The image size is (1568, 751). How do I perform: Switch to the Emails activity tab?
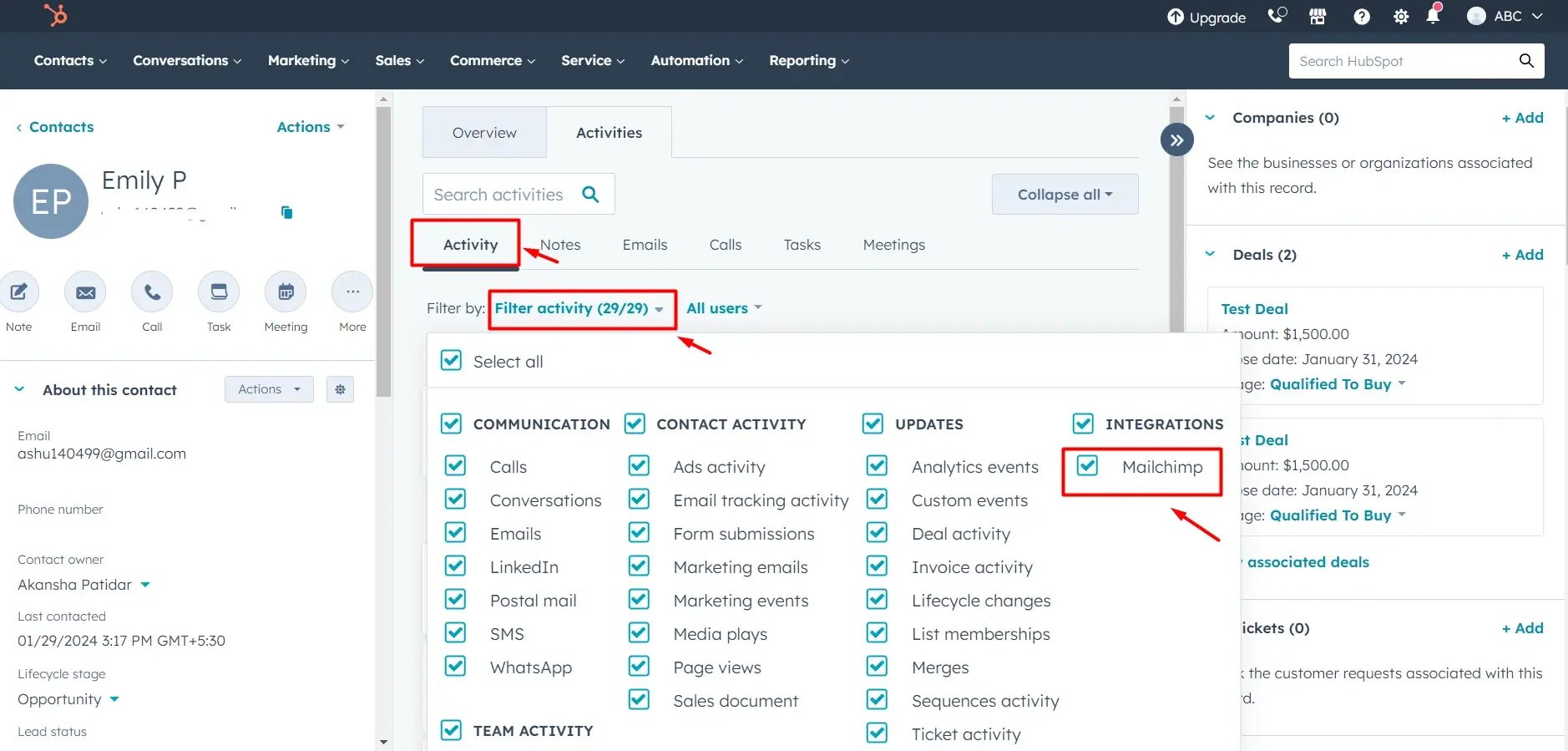(645, 245)
